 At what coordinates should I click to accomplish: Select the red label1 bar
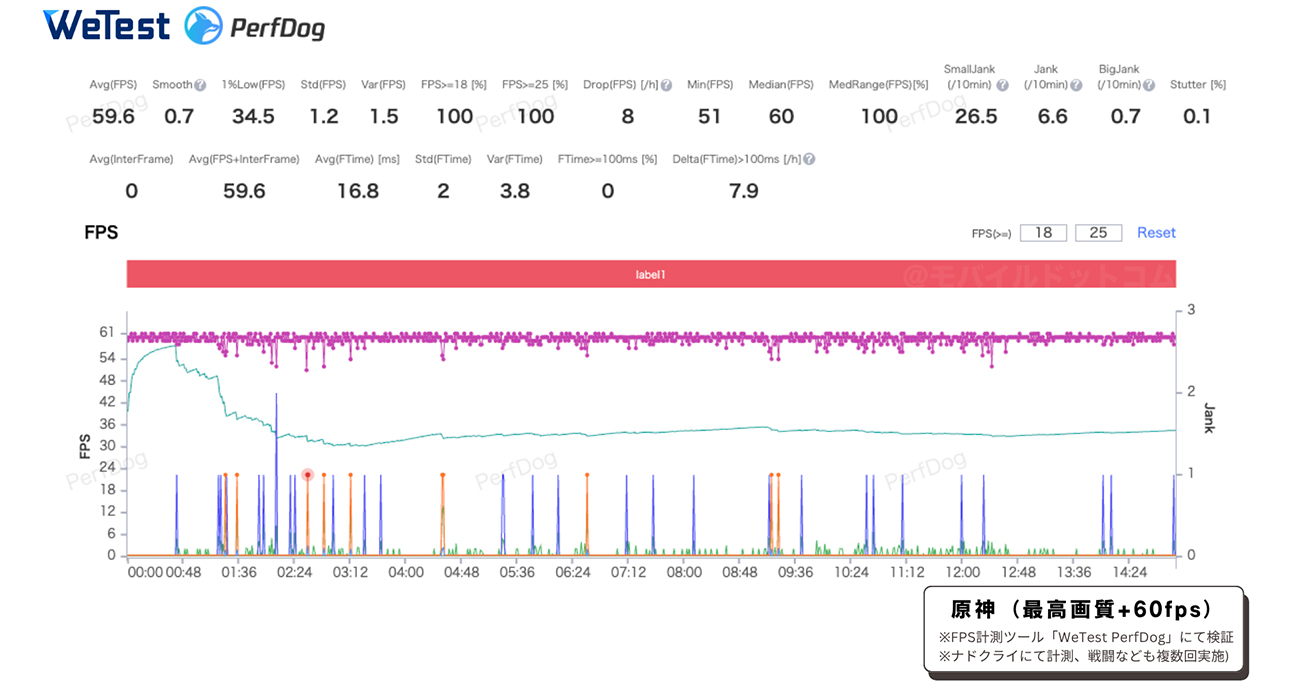tap(650, 274)
